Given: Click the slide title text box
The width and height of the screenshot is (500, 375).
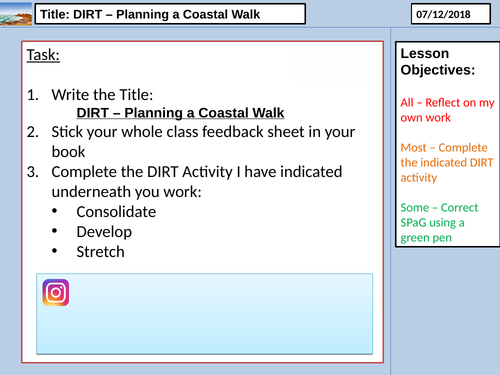Looking at the screenshot, I should (x=170, y=14).
